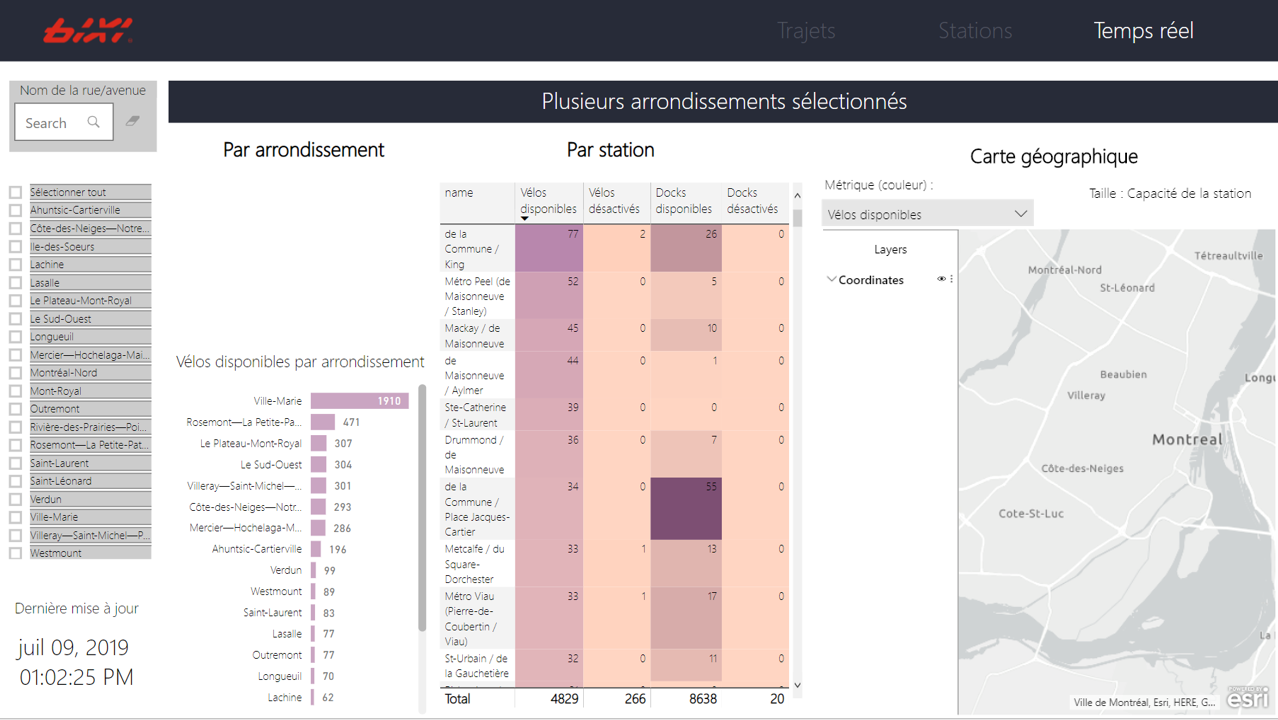The width and height of the screenshot is (1278, 720).
Task: Select the Longueuil checkbox
Action: point(15,337)
